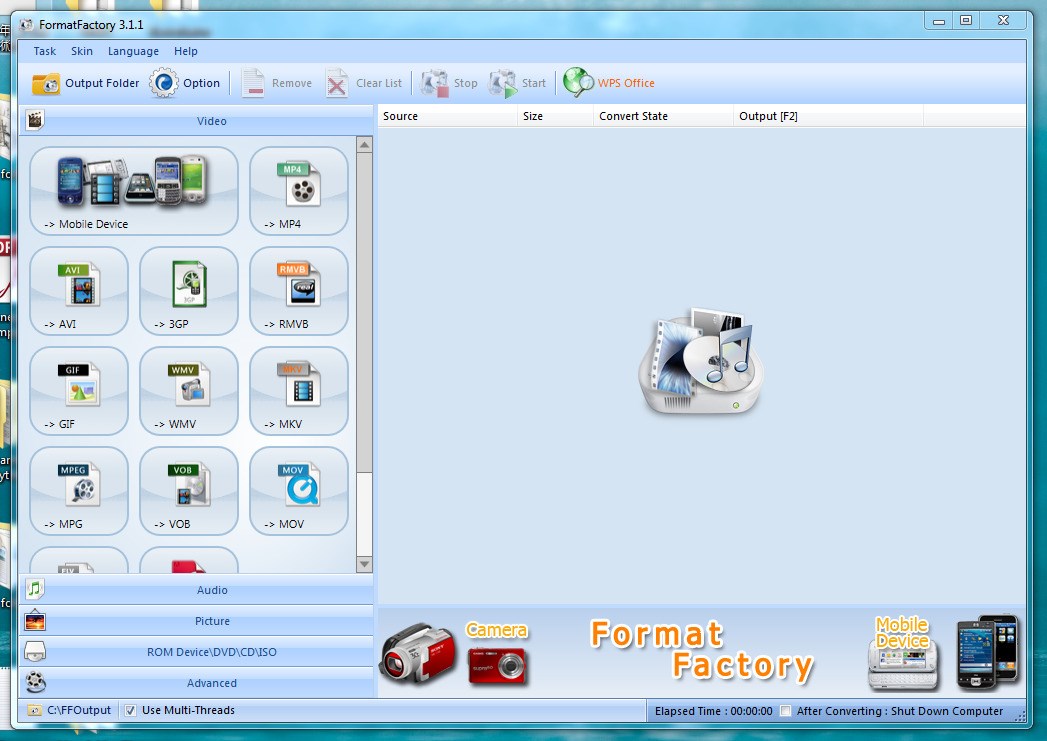The width and height of the screenshot is (1047, 741).
Task: Expand the Picture category panel
Action: (x=196, y=621)
